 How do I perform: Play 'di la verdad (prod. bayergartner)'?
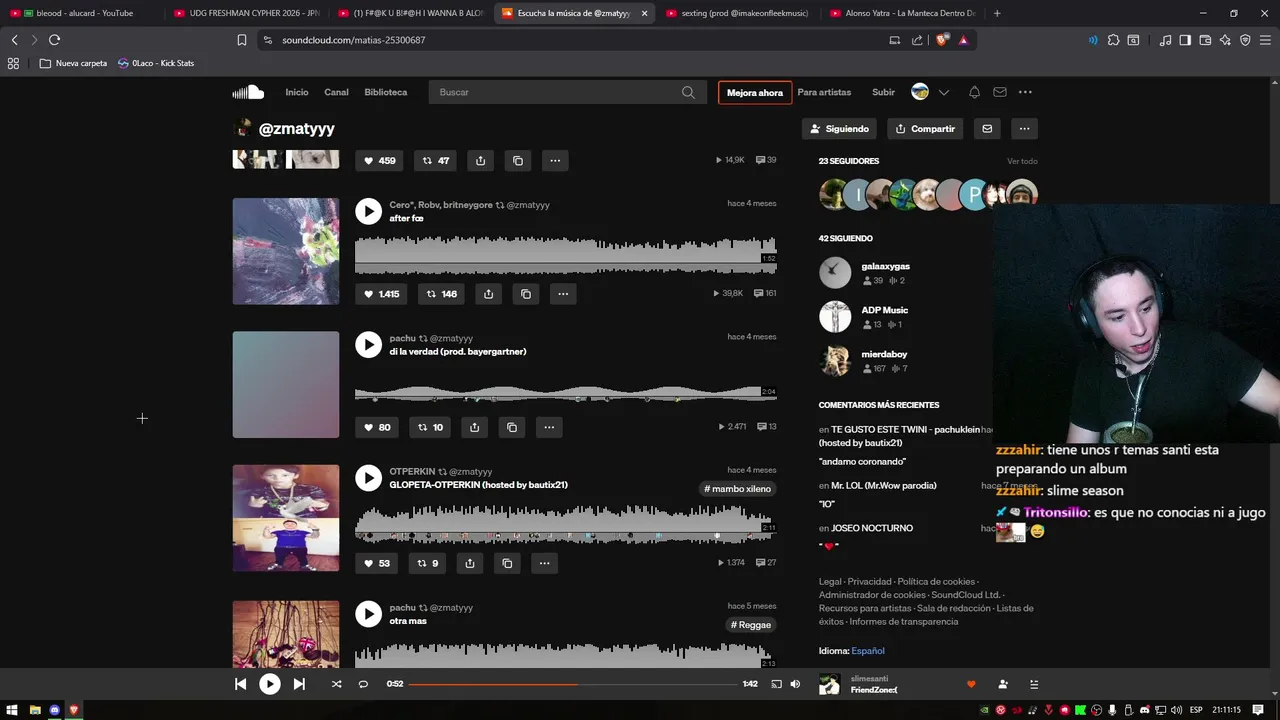[x=369, y=345]
